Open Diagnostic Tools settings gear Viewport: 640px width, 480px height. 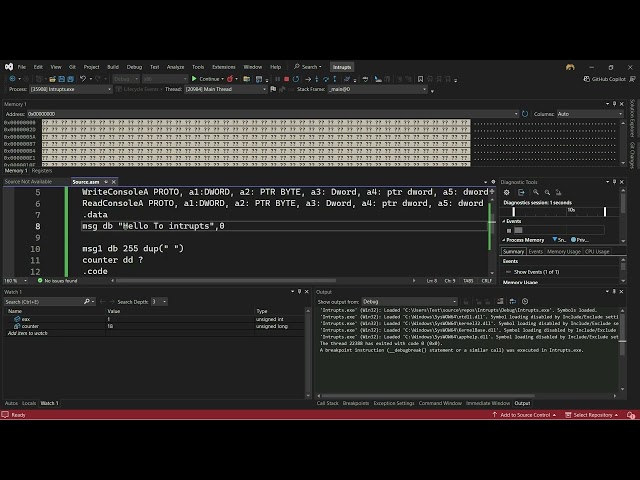tap(507, 192)
